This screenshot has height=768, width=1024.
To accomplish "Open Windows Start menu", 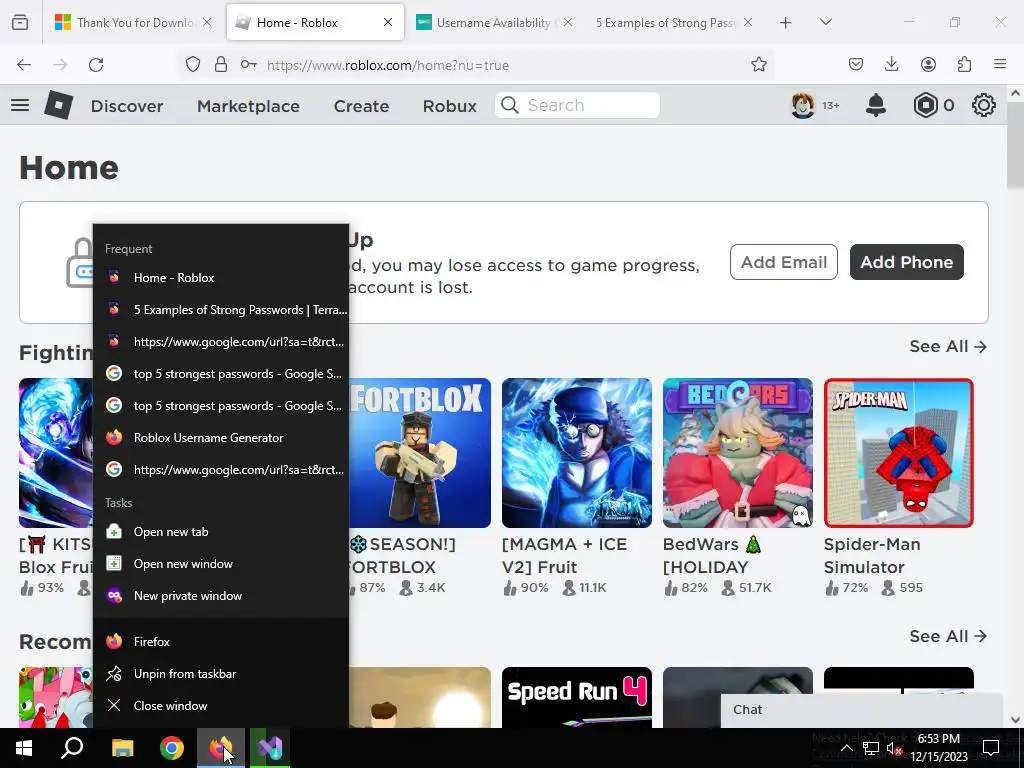I will (24, 748).
